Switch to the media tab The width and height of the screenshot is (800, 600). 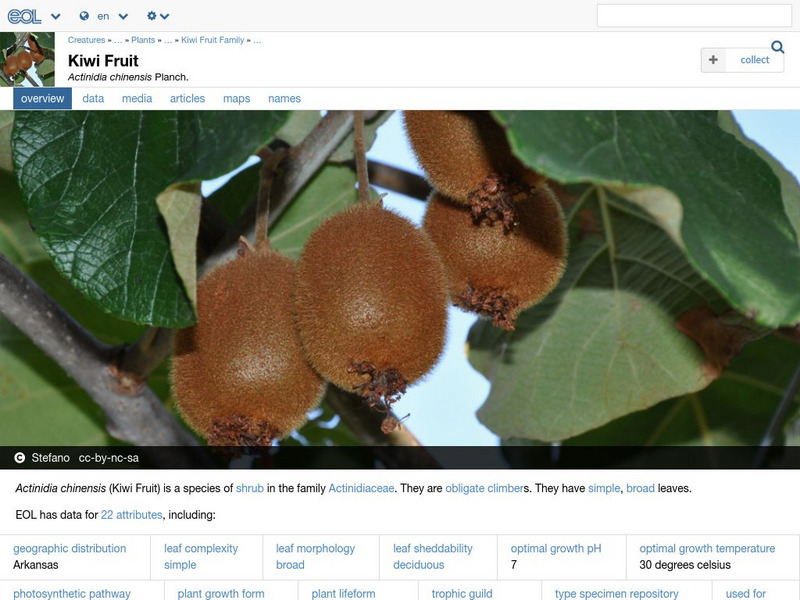139,98
